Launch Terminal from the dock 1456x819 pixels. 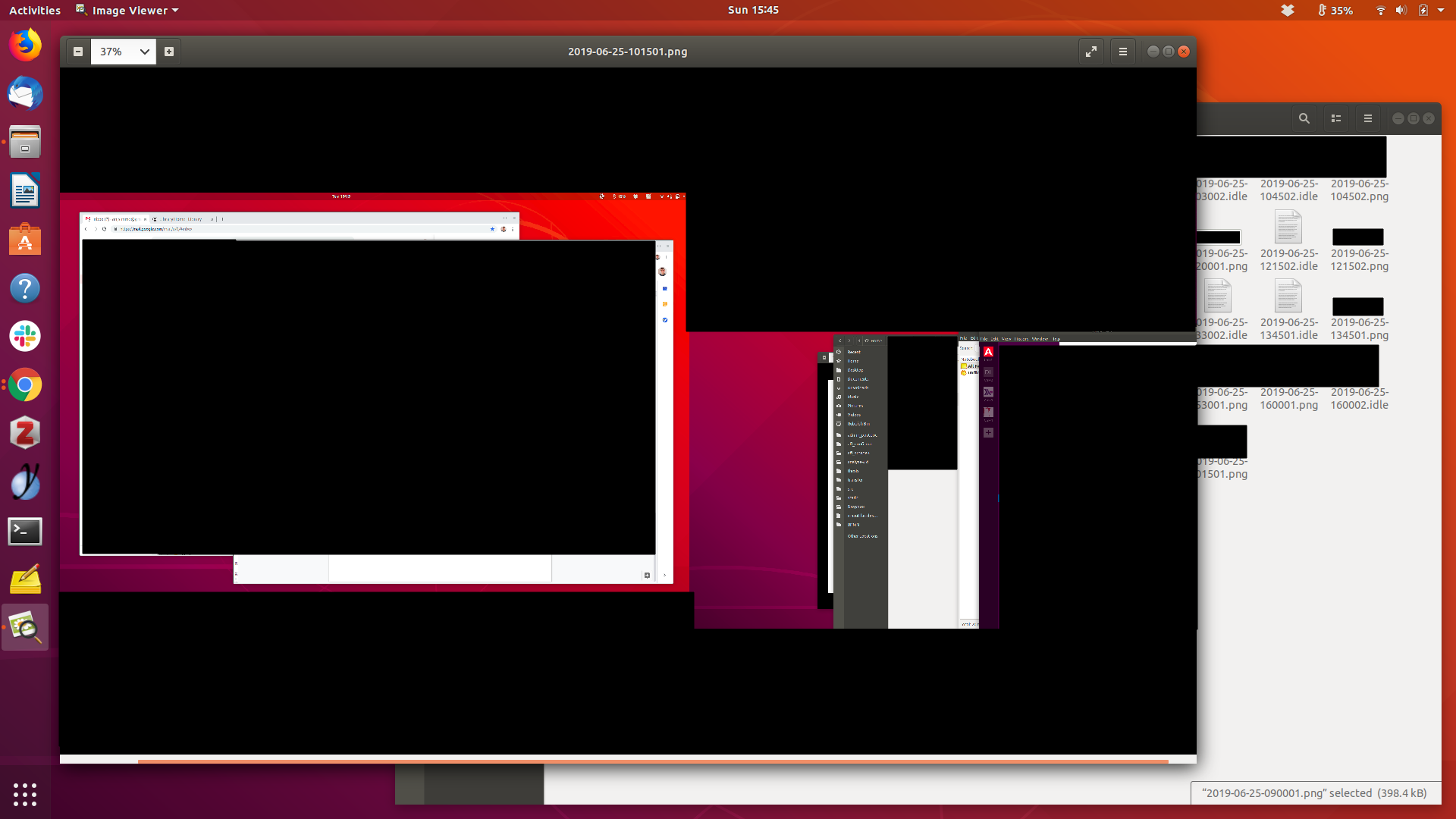[x=25, y=531]
